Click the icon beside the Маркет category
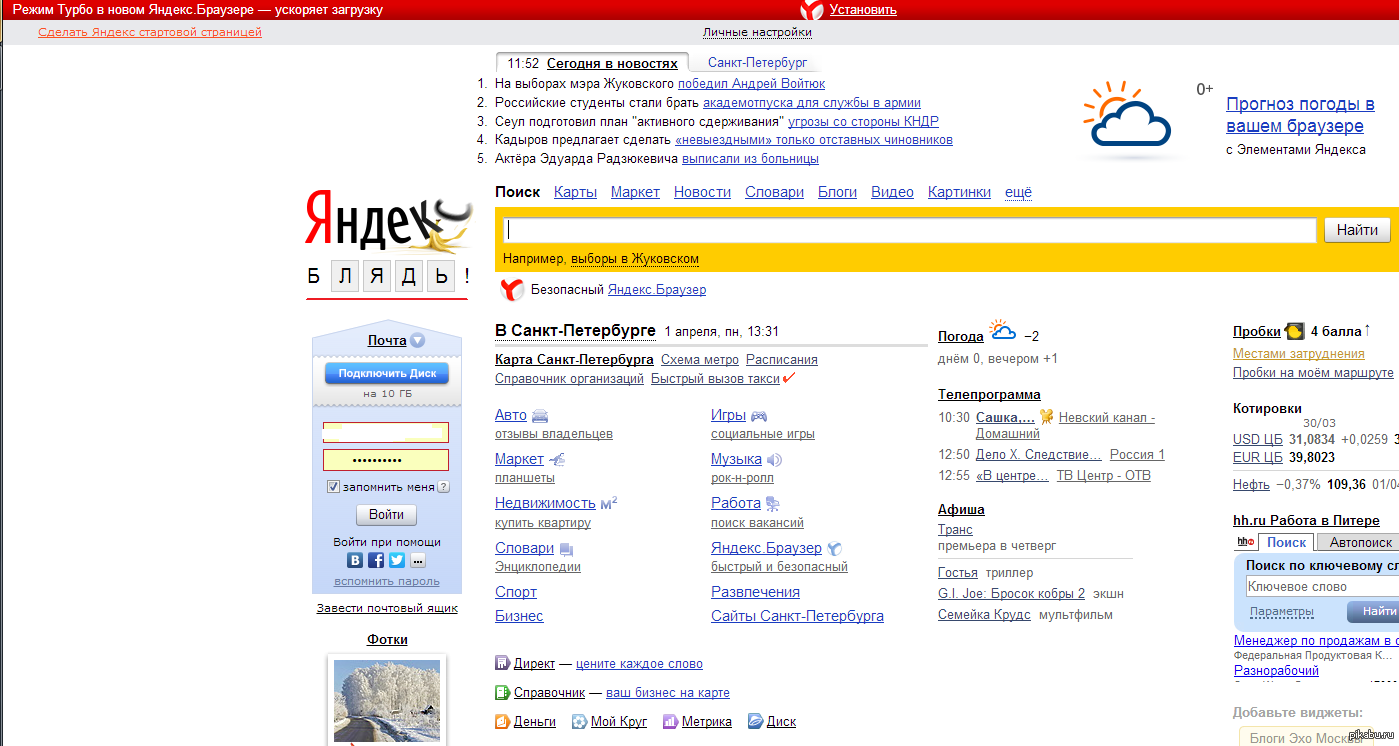The height and width of the screenshot is (746, 1399). click(x=557, y=460)
